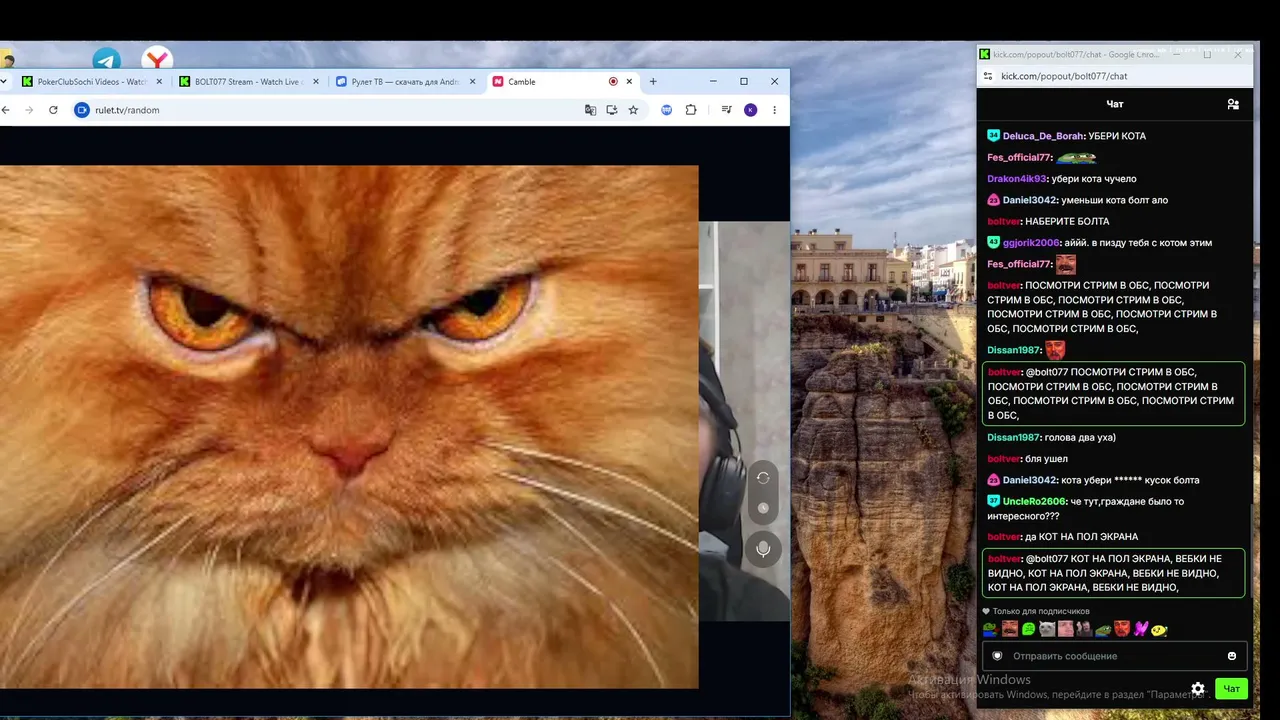Open the Yandex Browser desktop shortcut
Screen dimensions: 1280x720
[x=156, y=59]
